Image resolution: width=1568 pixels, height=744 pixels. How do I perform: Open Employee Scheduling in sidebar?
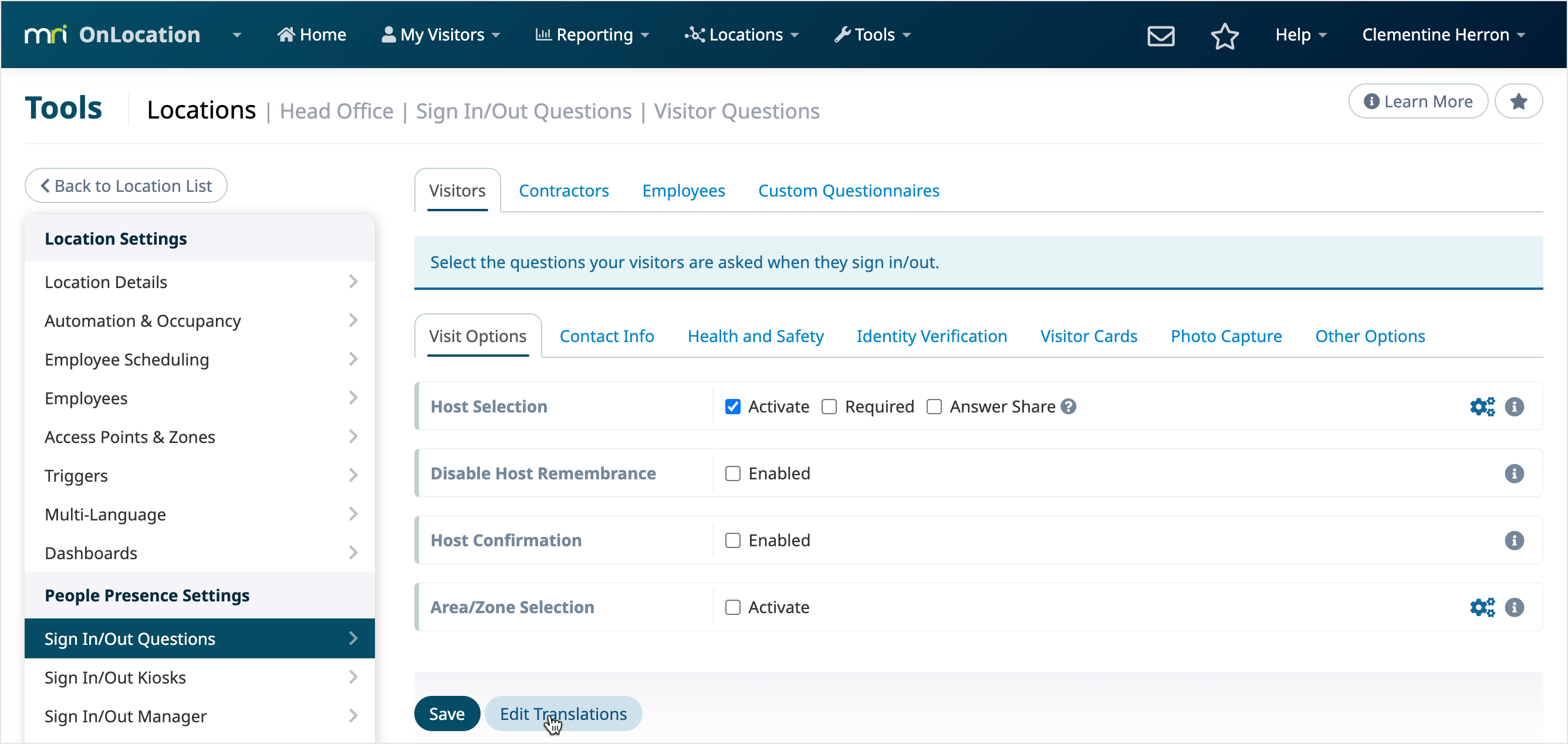coord(200,359)
